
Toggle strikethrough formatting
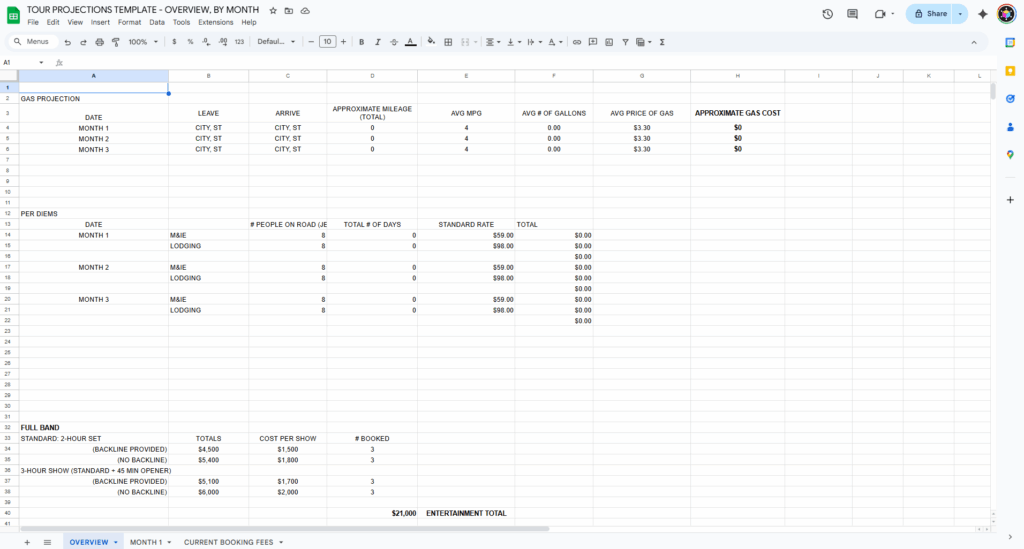(x=393, y=42)
